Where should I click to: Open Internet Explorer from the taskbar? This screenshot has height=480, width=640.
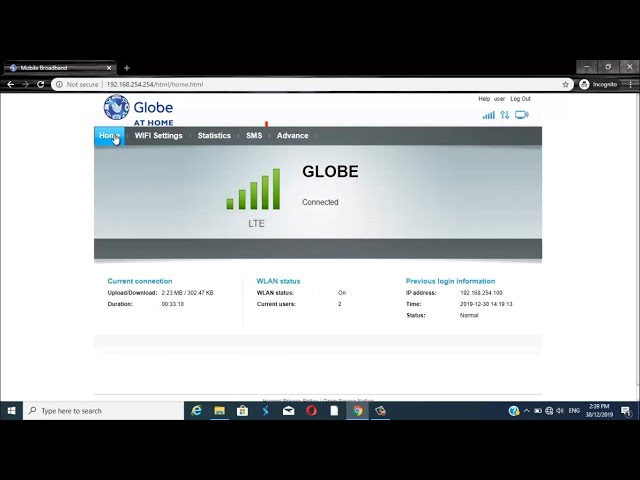point(197,411)
